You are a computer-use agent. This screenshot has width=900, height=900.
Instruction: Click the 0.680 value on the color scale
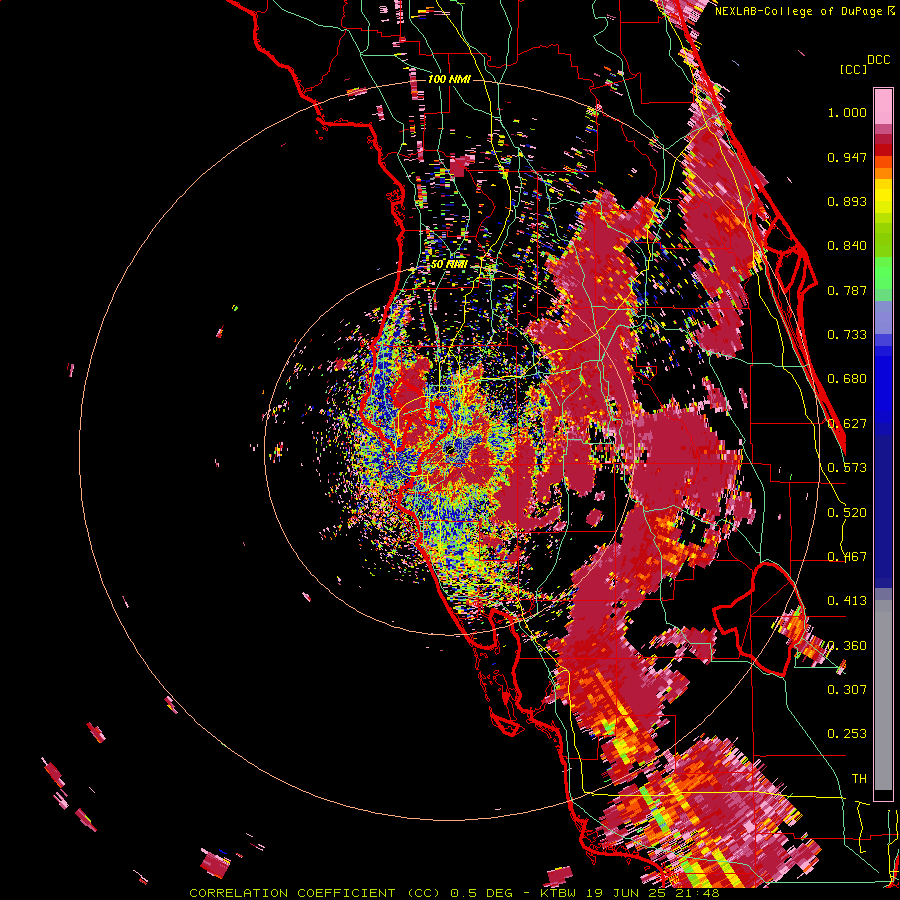(847, 379)
